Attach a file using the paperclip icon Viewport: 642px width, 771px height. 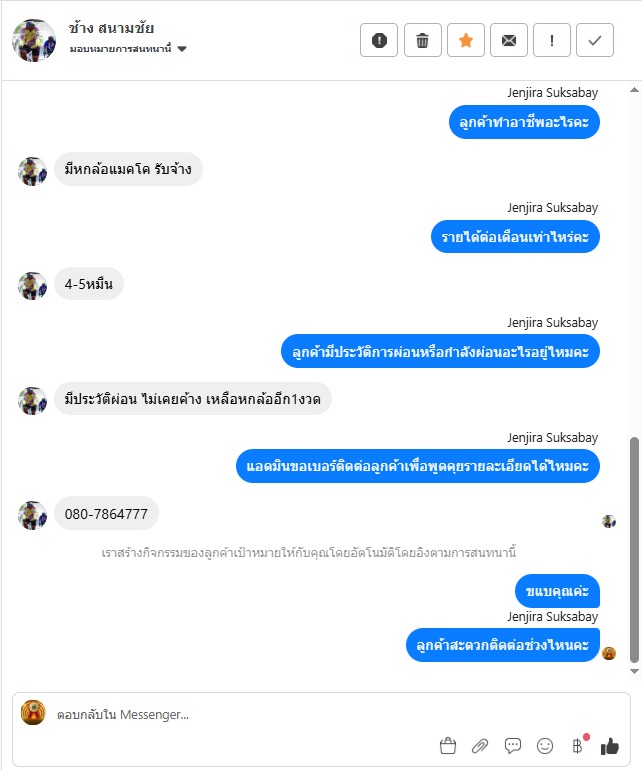(x=480, y=746)
